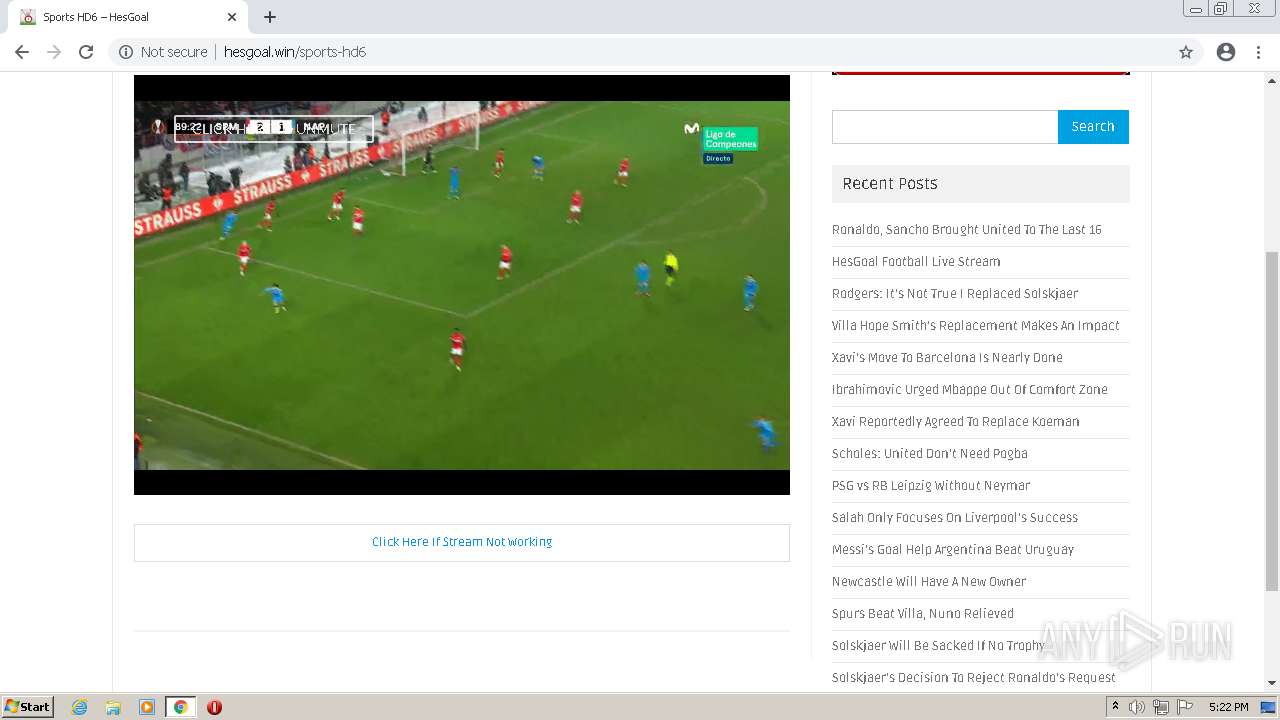Open Xavi Reportedly Agreed To Replace Koeman

point(956,421)
